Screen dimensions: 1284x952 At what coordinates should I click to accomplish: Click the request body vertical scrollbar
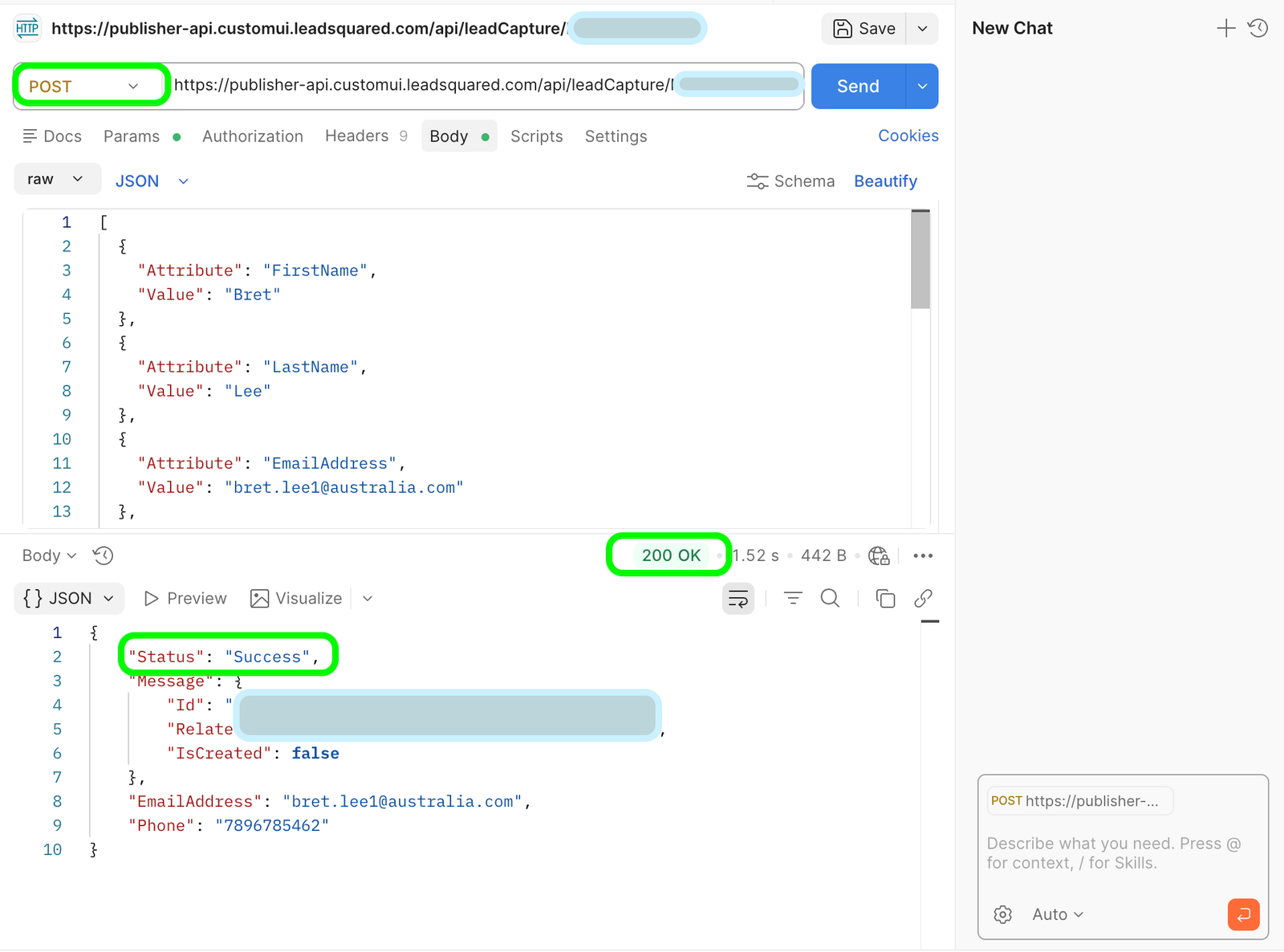point(920,261)
